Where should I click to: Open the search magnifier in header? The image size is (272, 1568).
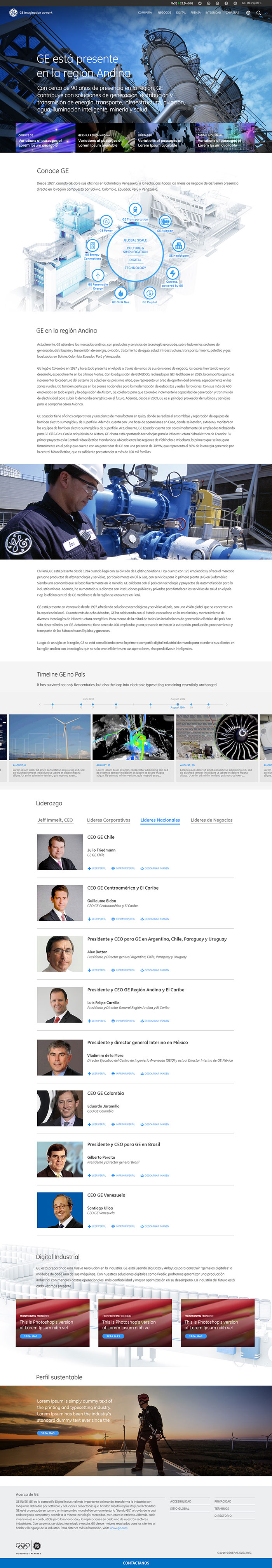tap(259, 13)
